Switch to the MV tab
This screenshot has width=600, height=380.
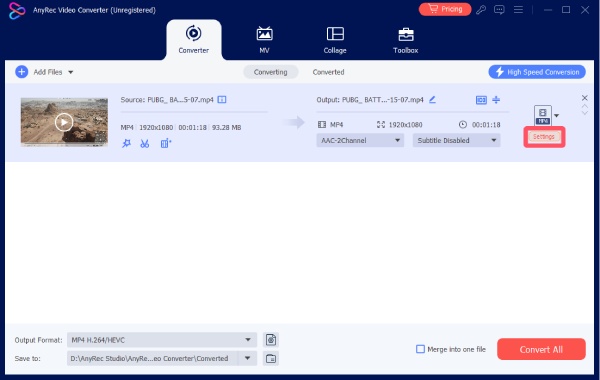264,40
